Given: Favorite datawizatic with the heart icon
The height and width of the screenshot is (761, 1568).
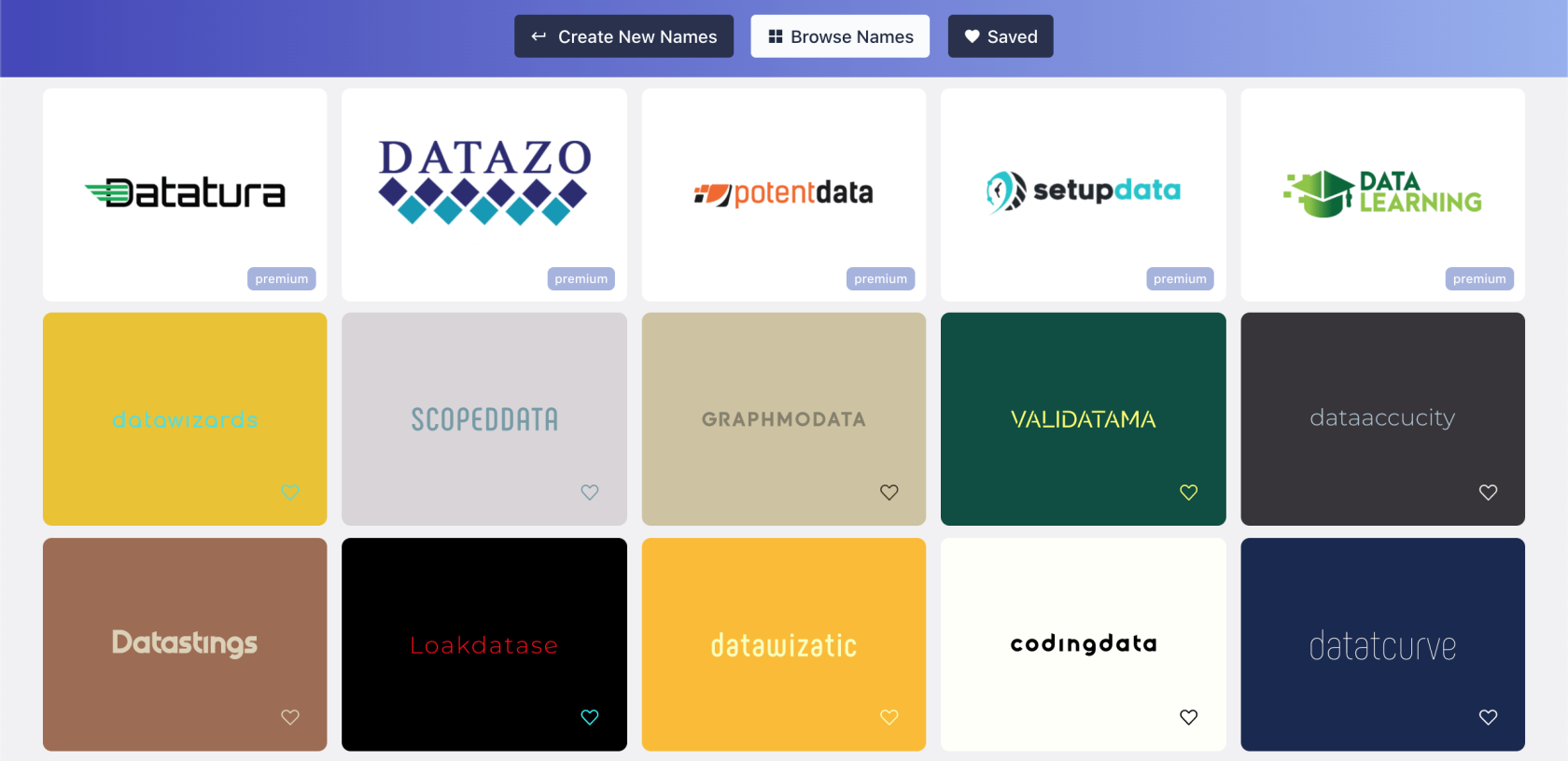Looking at the screenshot, I should (x=889, y=717).
